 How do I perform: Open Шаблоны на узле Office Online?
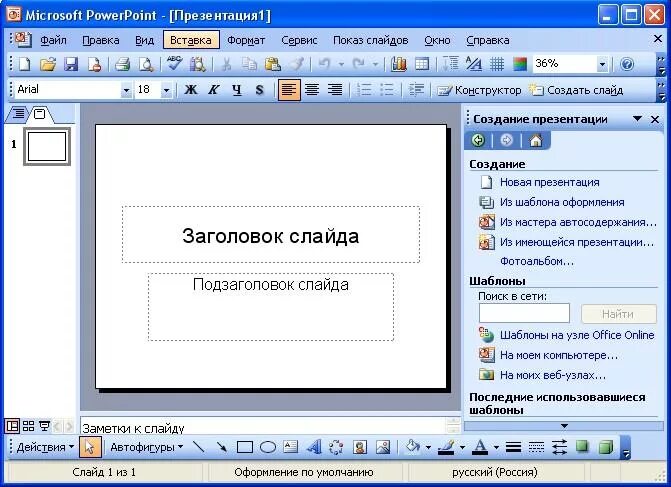point(577,335)
